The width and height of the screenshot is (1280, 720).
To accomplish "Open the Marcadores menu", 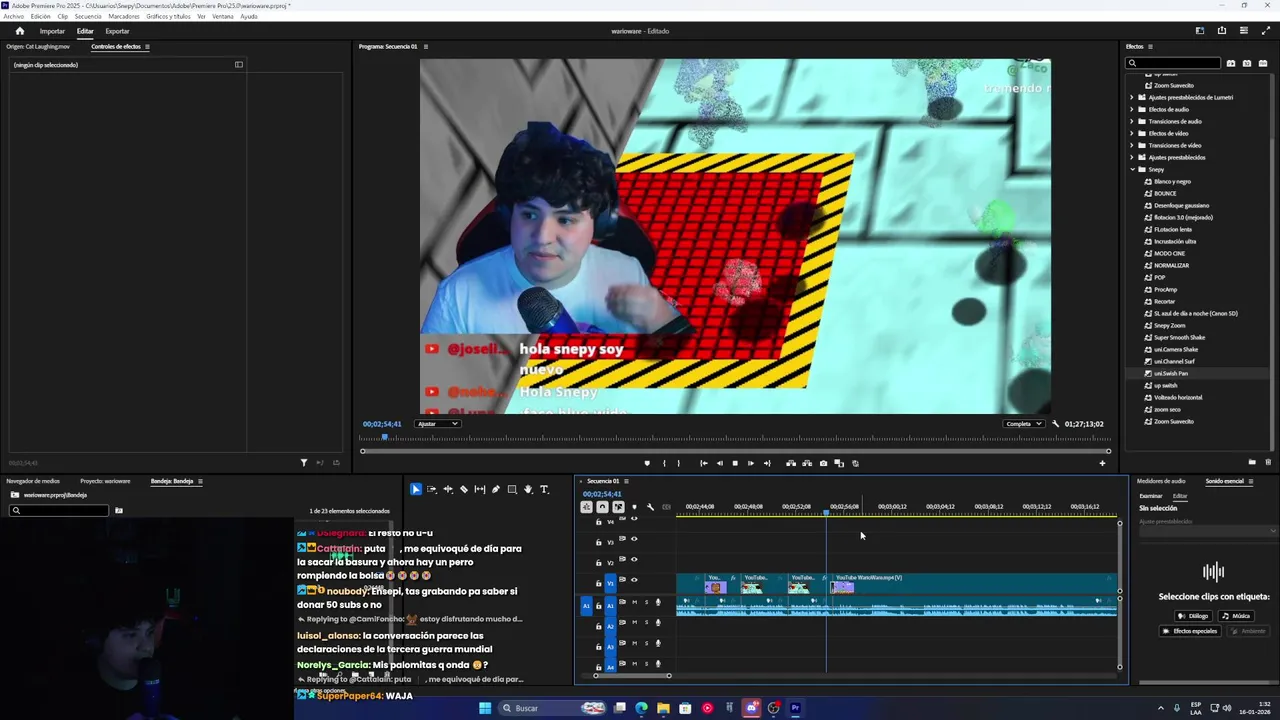I will coord(124,16).
